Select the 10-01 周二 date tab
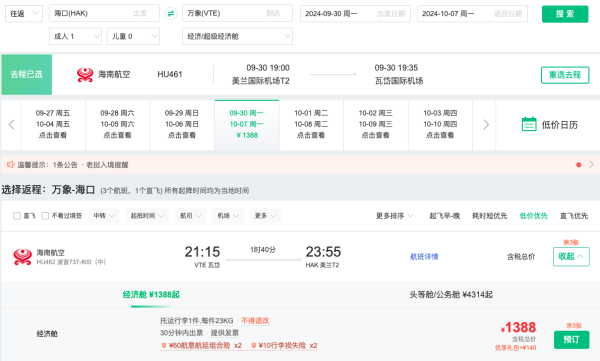The image size is (600, 361). (x=311, y=125)
